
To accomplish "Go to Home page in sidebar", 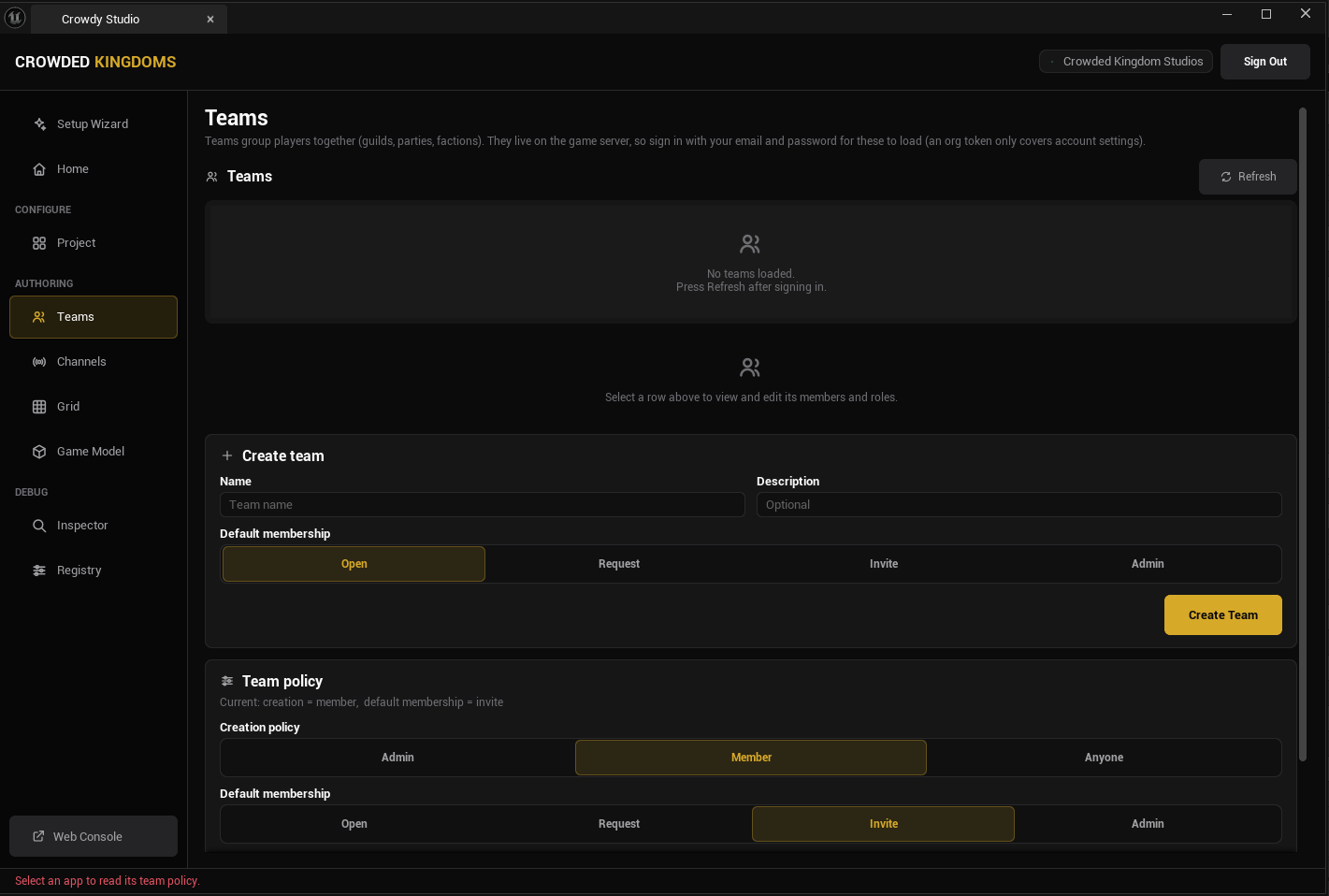I will point(94,169).
